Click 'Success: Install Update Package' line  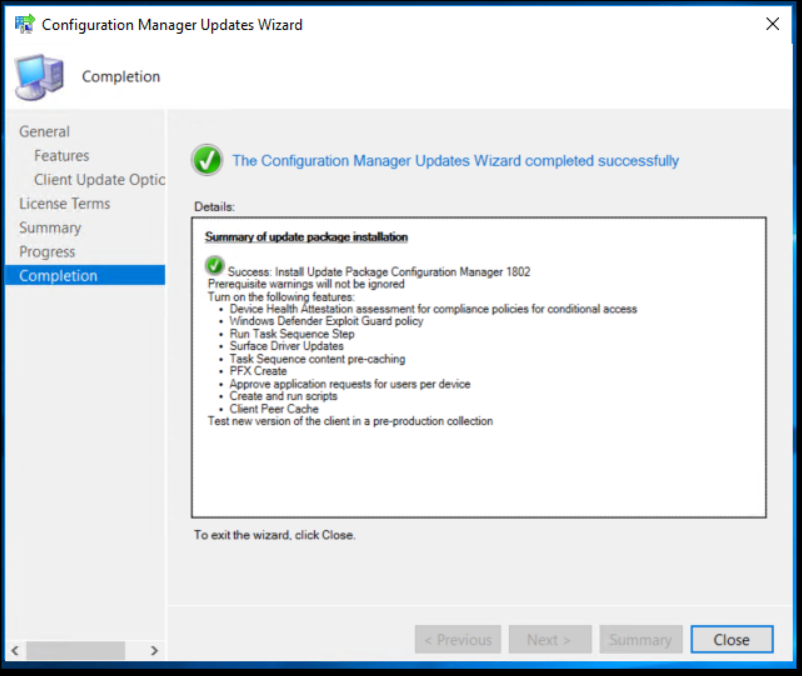[378, 272]
